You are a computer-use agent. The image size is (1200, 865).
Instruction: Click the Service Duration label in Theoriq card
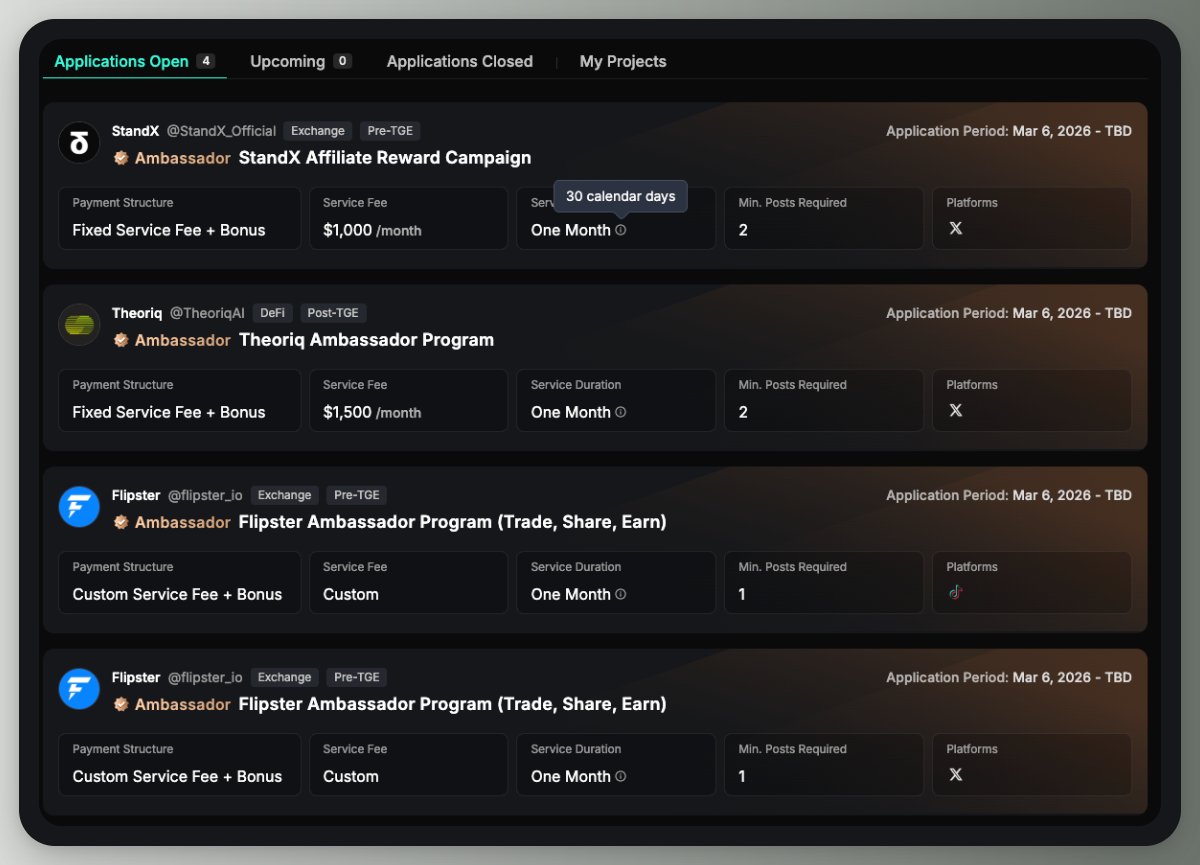pos(576,385)
